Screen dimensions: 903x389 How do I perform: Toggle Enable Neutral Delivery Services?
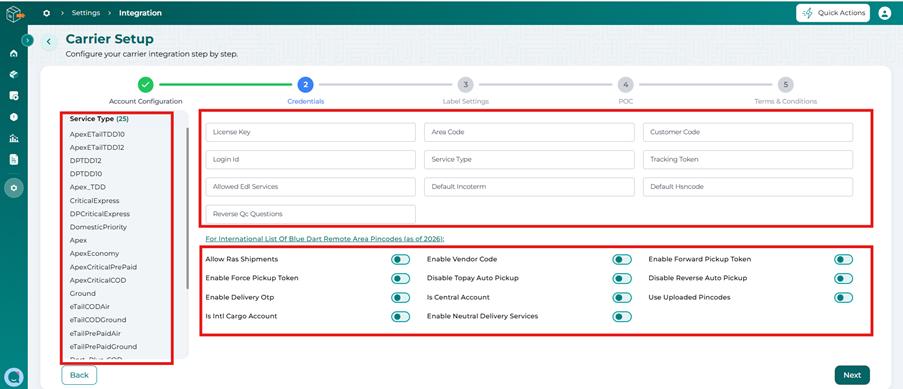coord(622,316)
